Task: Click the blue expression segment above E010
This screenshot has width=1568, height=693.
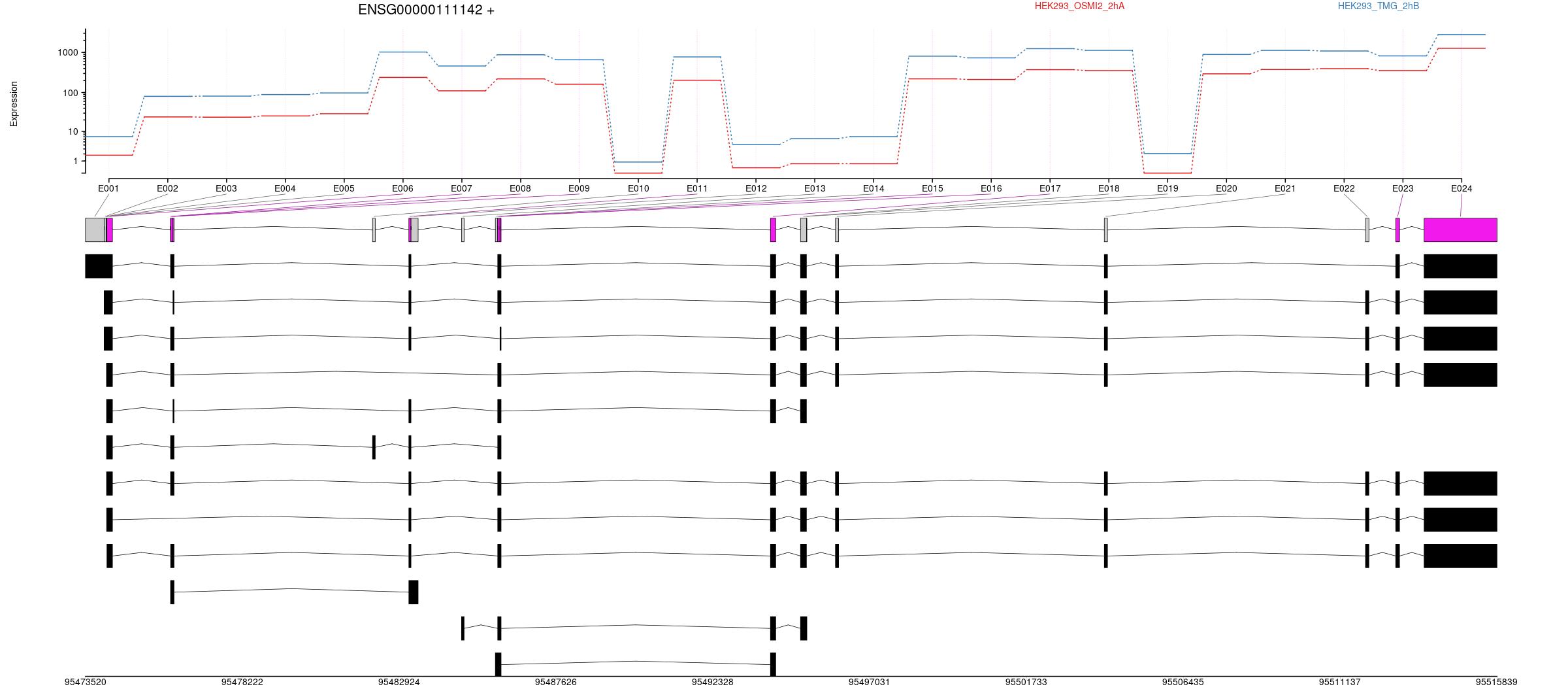Action: click(638, 161)
